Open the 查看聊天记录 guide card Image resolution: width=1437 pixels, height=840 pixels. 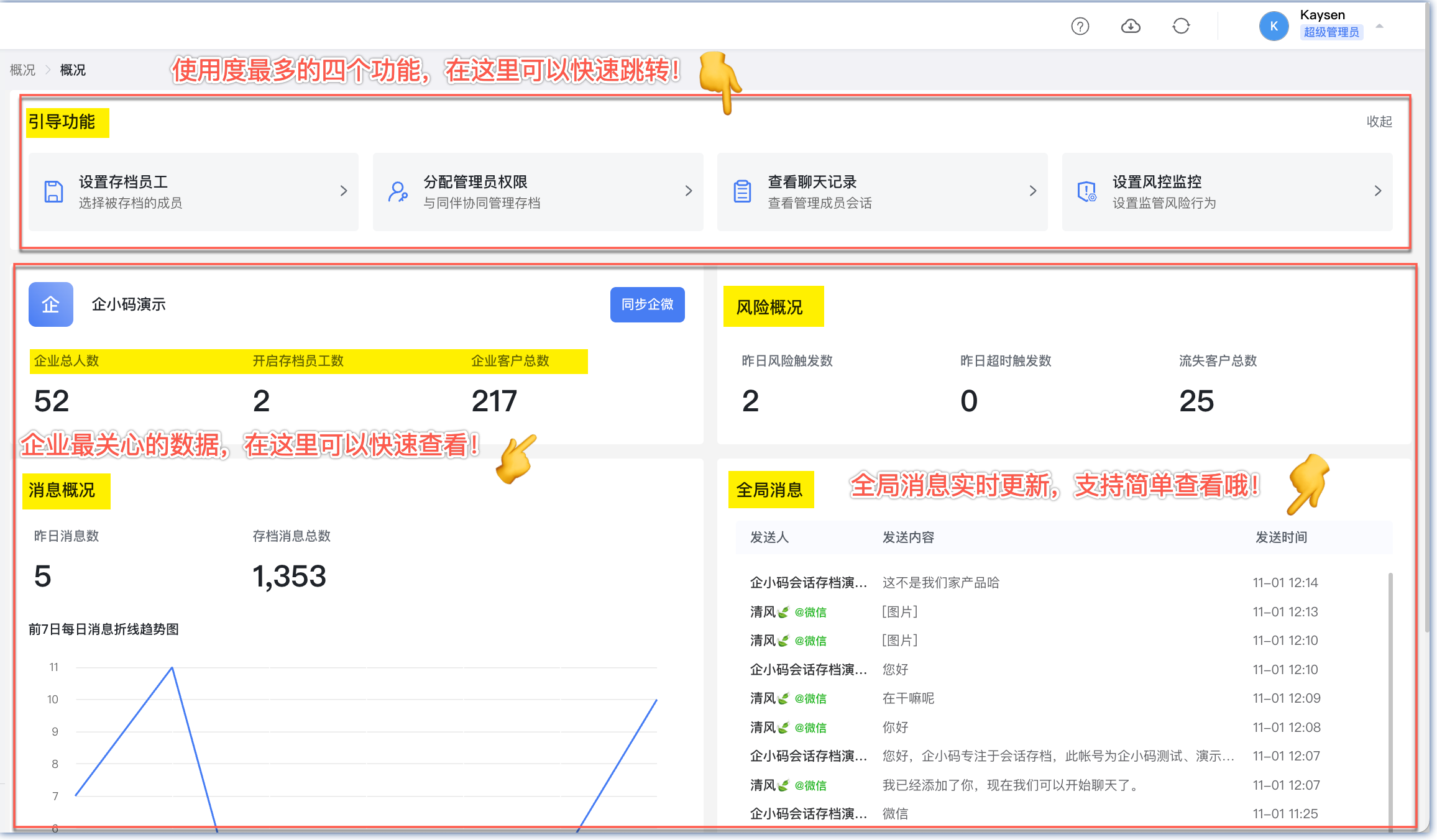click(881, 191)
